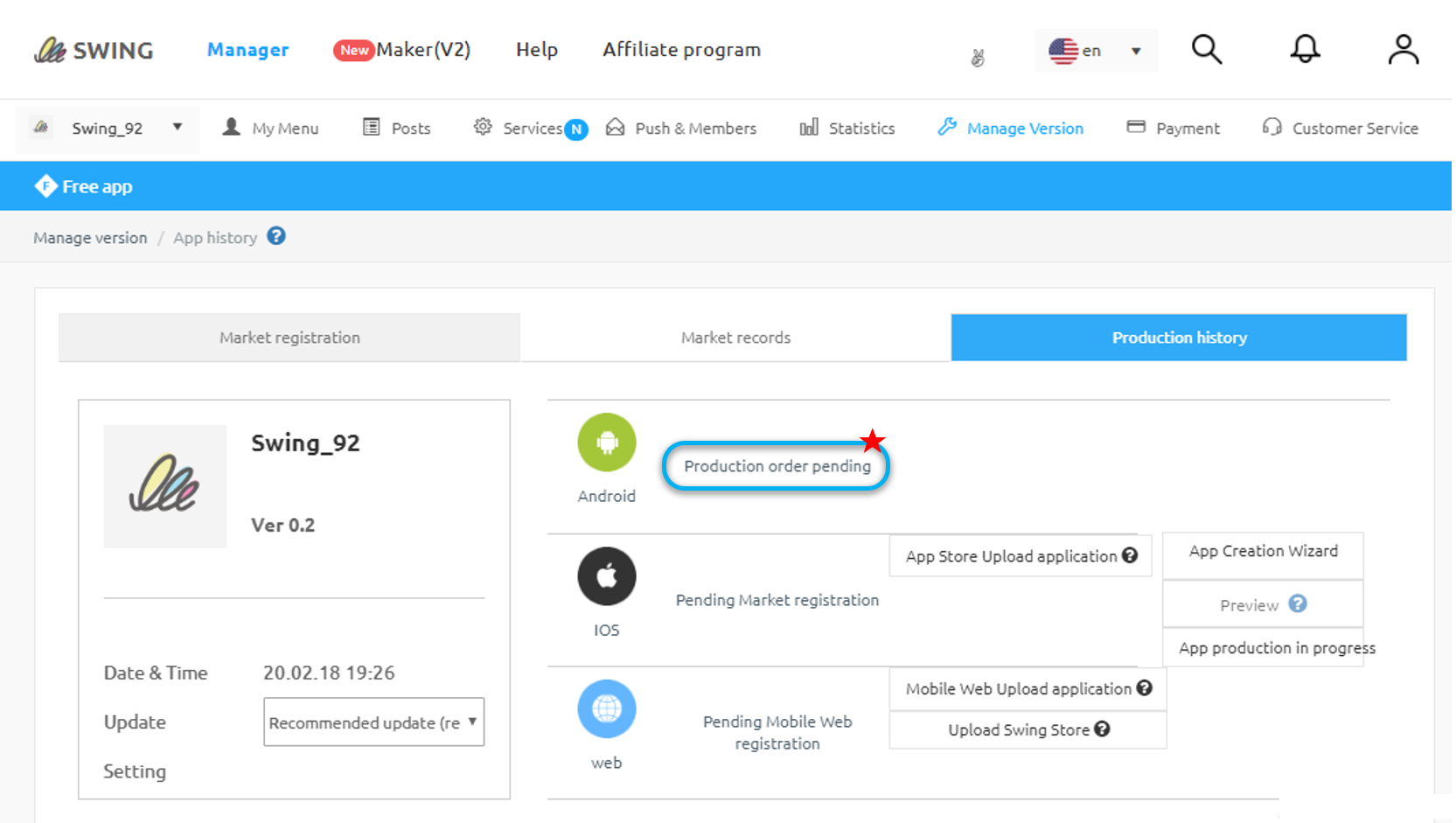Image resolution: width=1456 pixels, height=823 pixels.
Task: Switch to the Market registration tab
Action: 289,338
